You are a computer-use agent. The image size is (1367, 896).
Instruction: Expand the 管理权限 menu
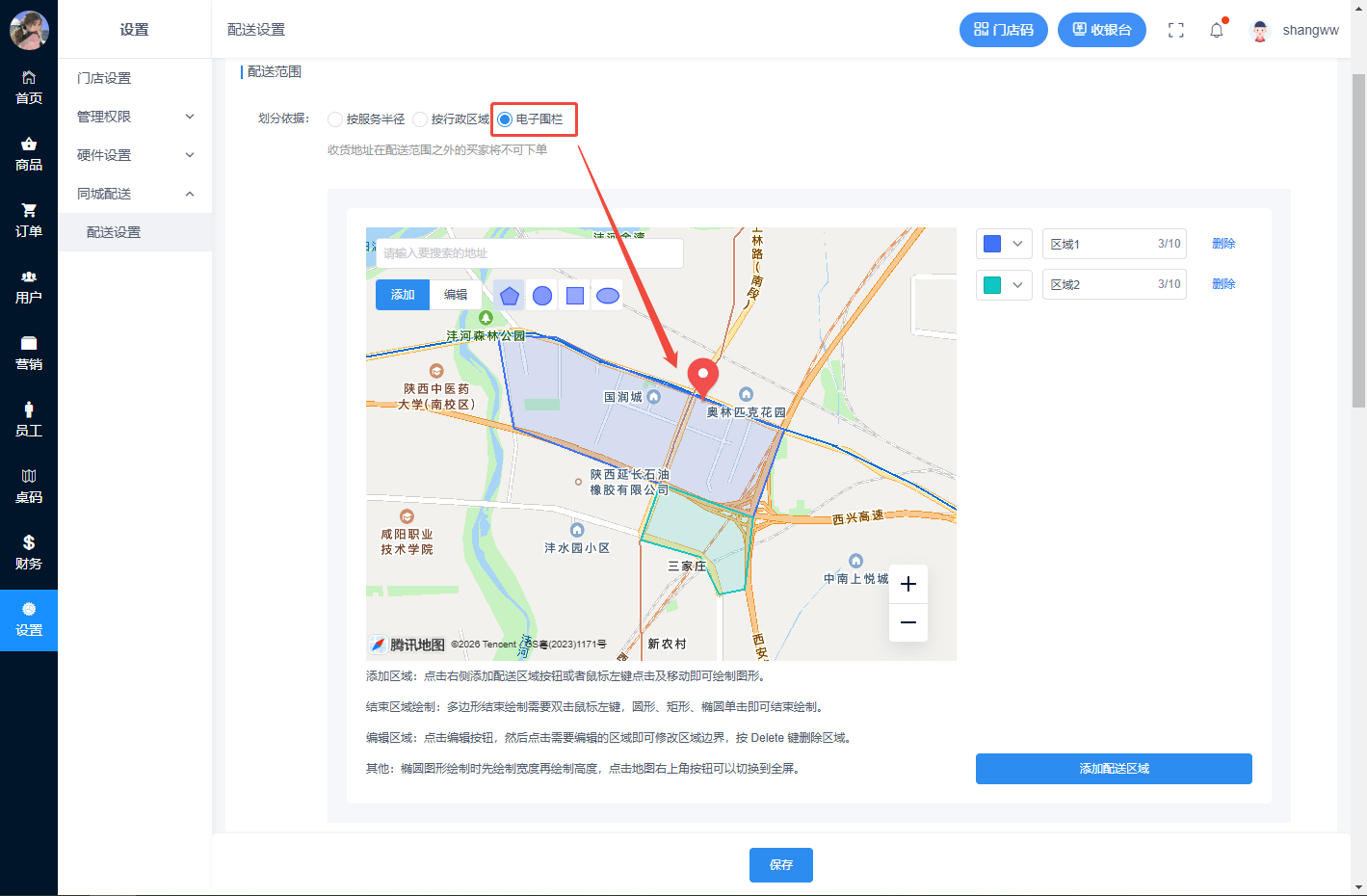coord(135,117)
